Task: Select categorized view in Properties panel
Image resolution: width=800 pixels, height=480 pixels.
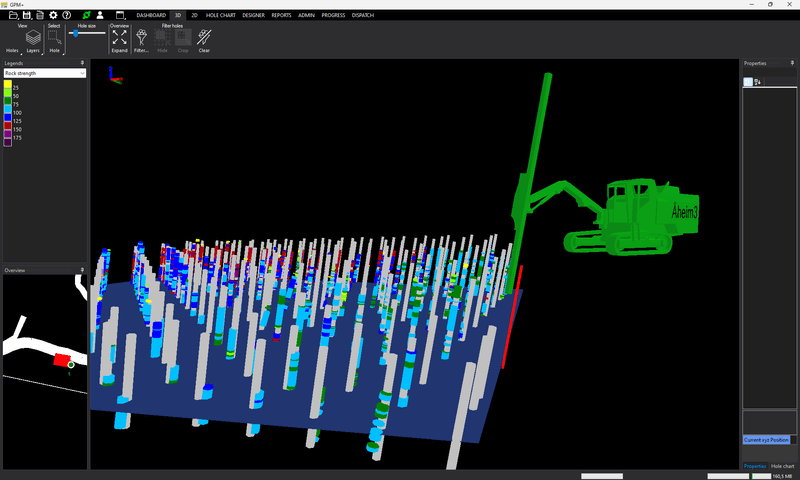Action: [x=748, y=82]
